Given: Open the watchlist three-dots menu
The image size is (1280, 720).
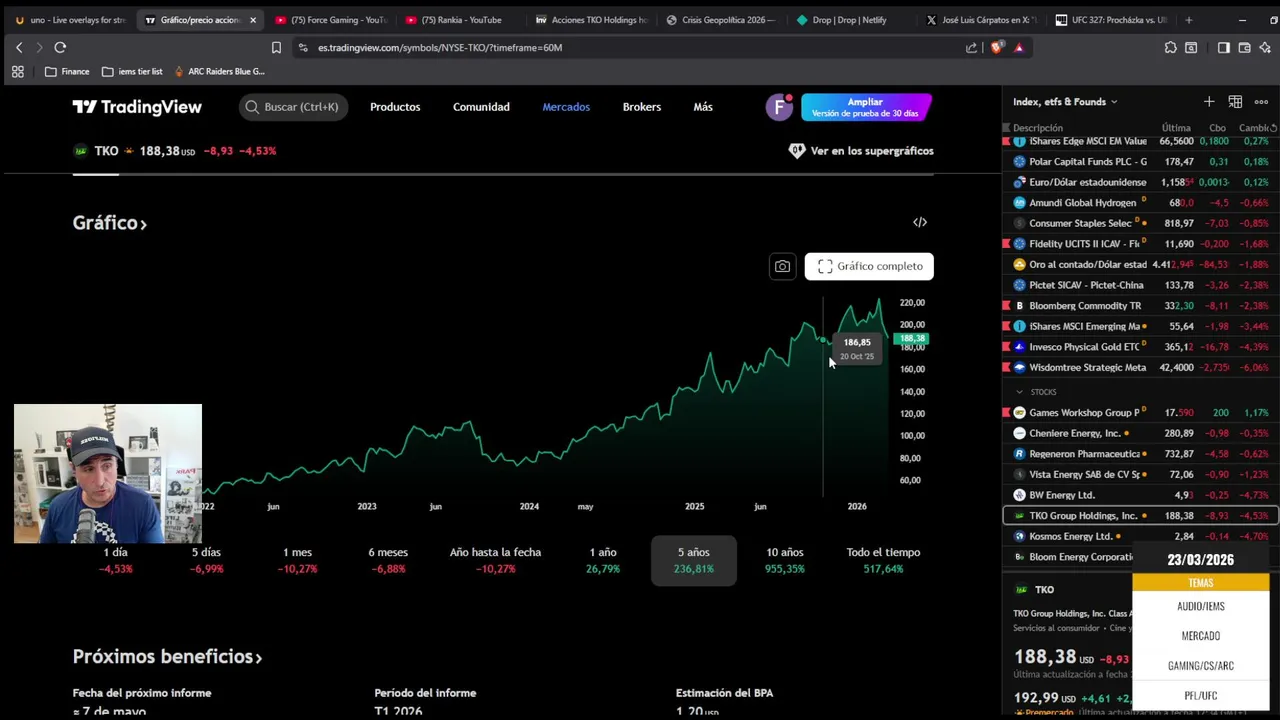Looking at the screenshot, I should pyautogui.click(x=1261, y=101).
